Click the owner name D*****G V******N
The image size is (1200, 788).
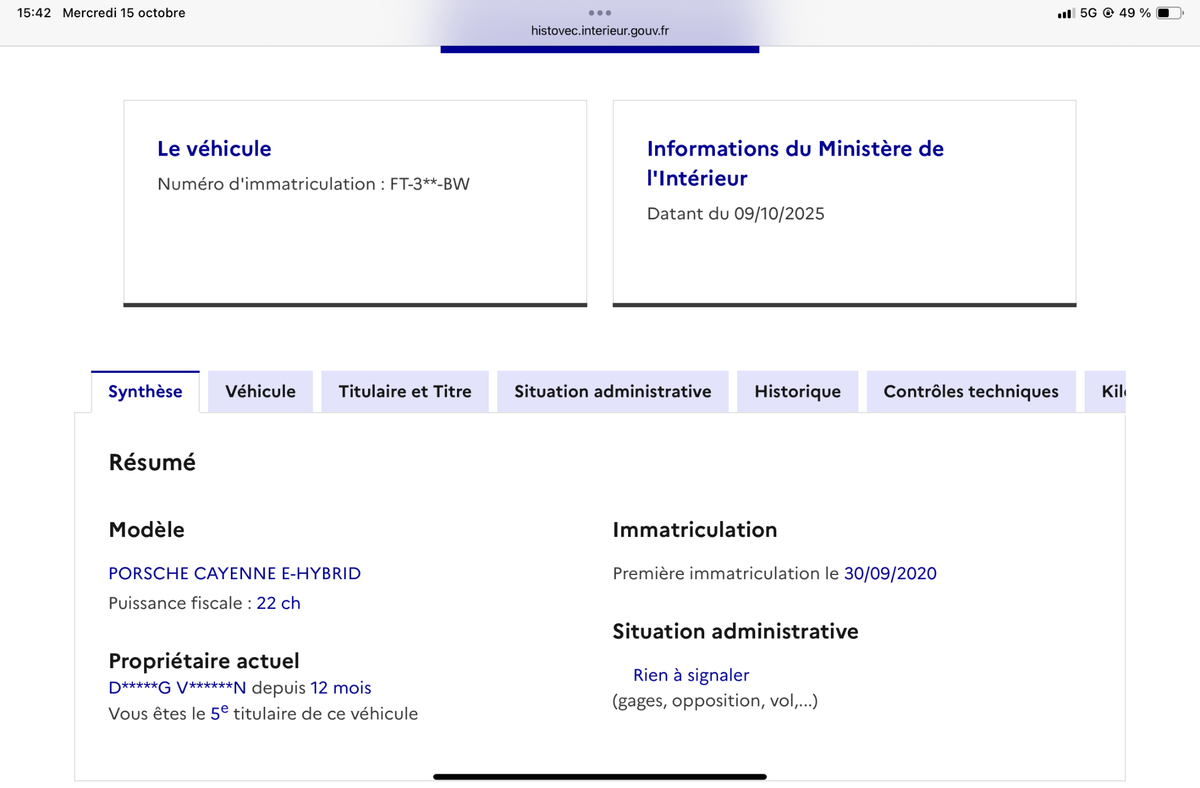pos(177,687)
